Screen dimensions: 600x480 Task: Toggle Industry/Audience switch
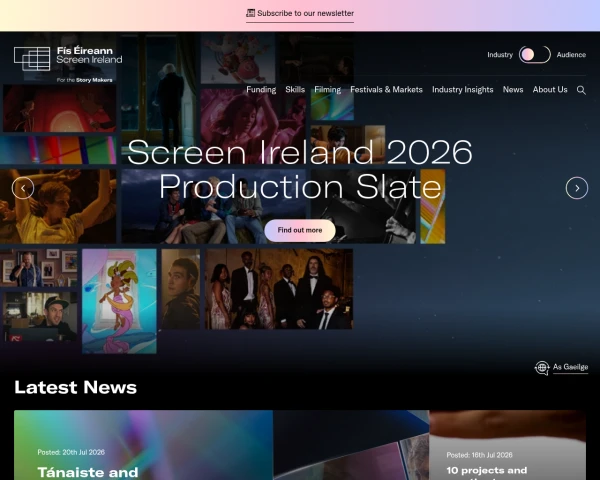point(535,54)
